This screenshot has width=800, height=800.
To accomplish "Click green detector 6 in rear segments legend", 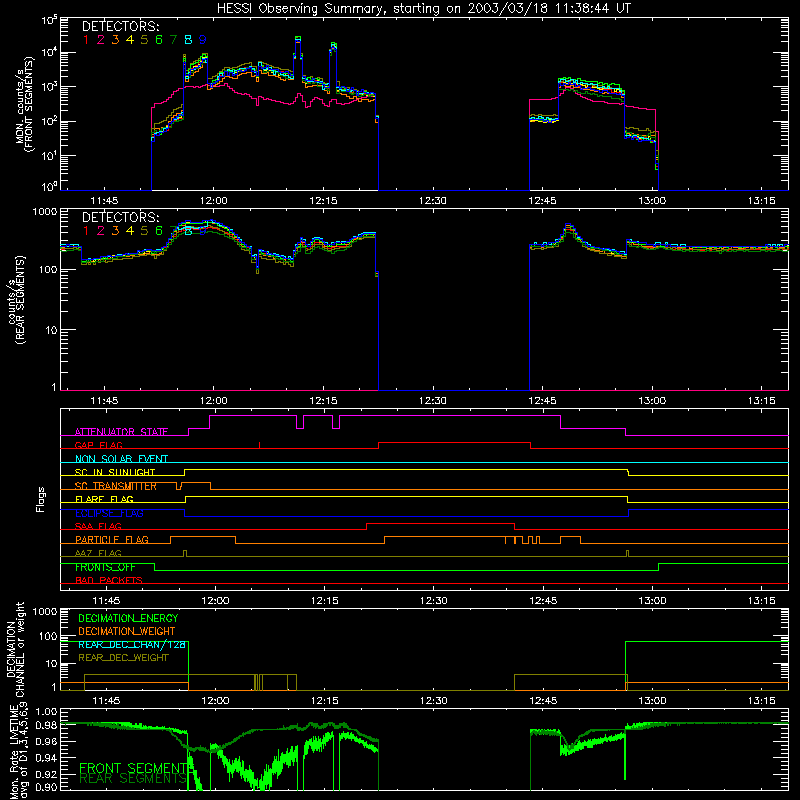I will click(x=159, y=231).
